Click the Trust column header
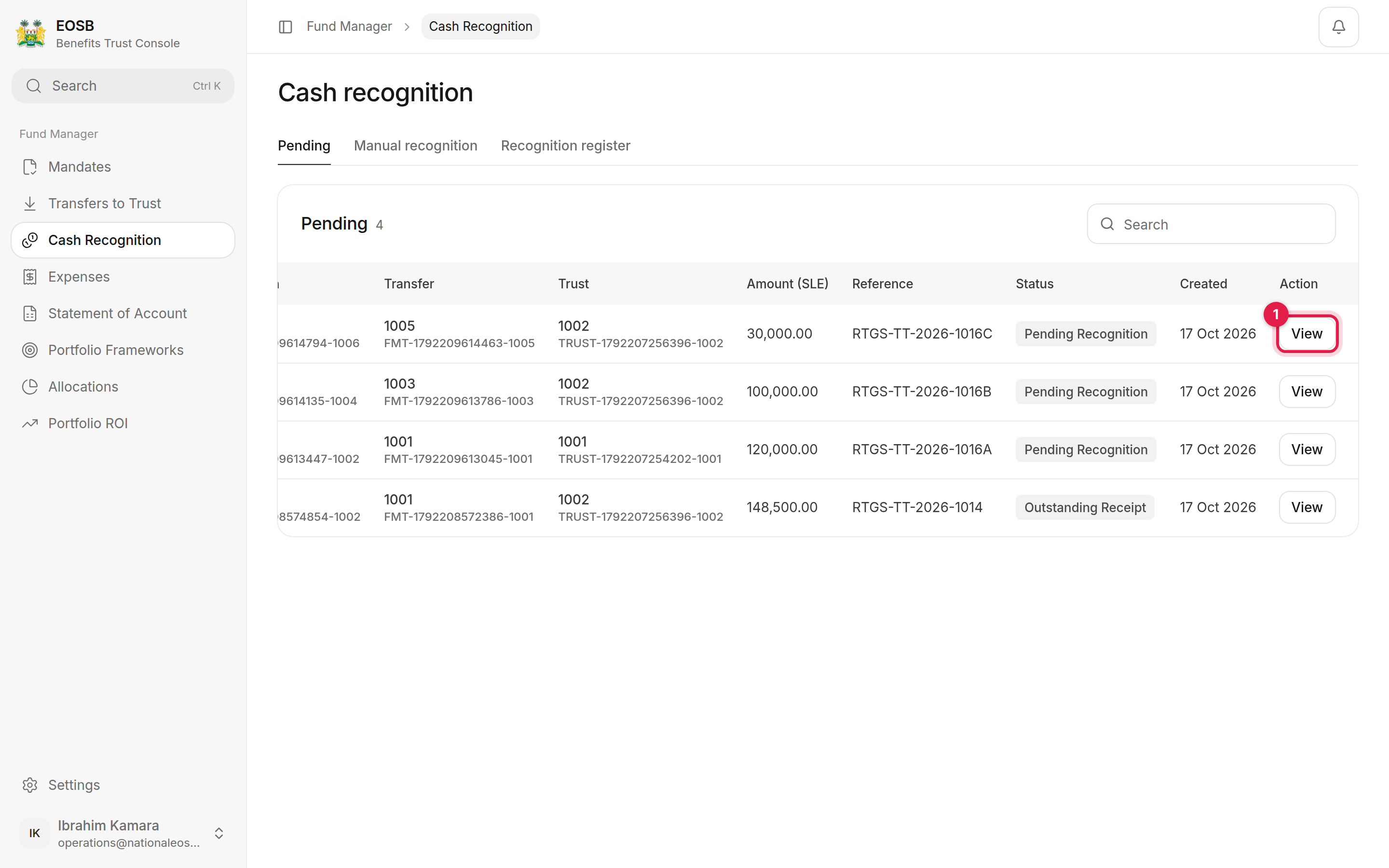Viewport: 1389px width, 868px height. 573,284
